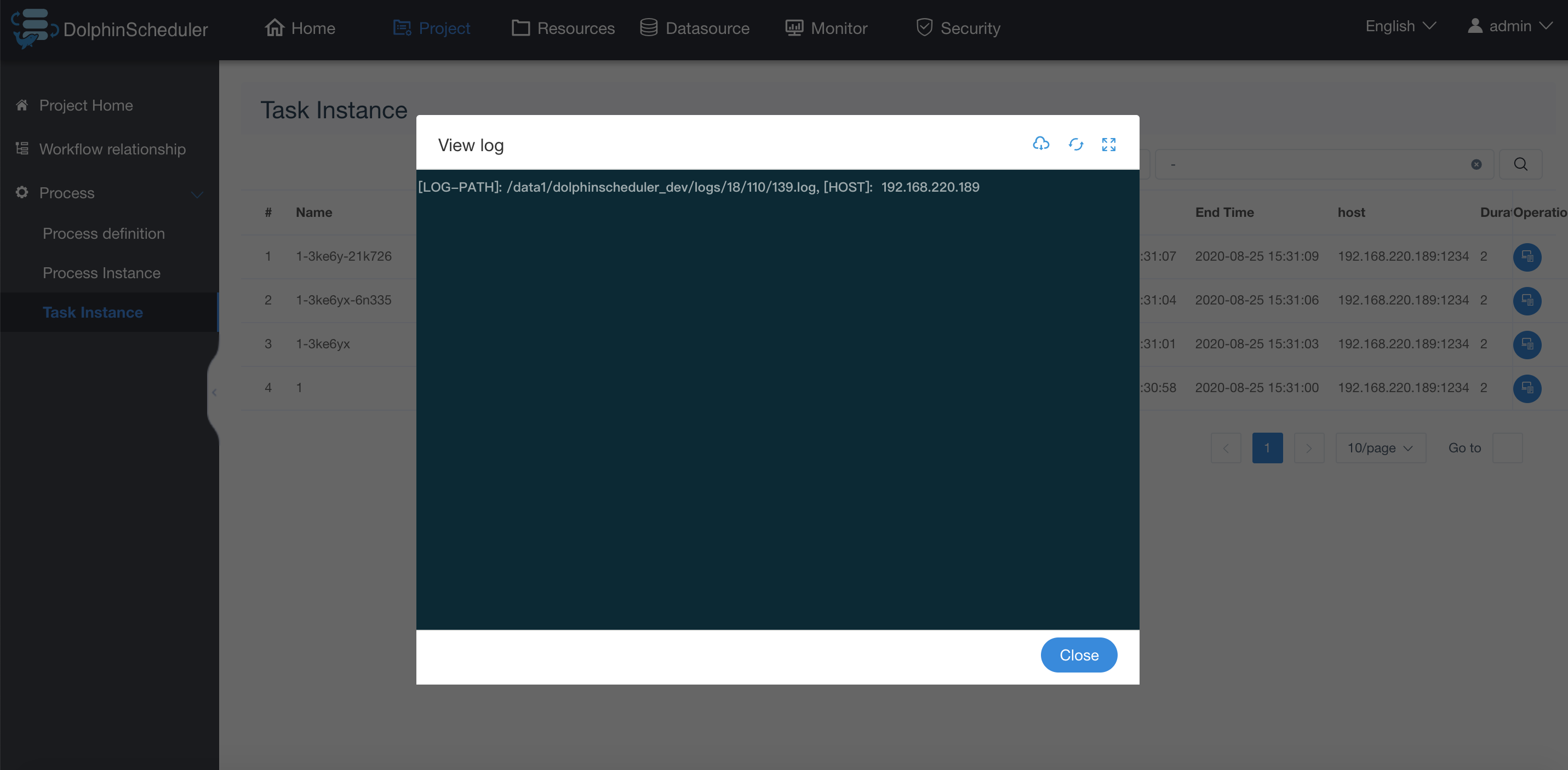Click the search magnifier icon

[1520, 164]
